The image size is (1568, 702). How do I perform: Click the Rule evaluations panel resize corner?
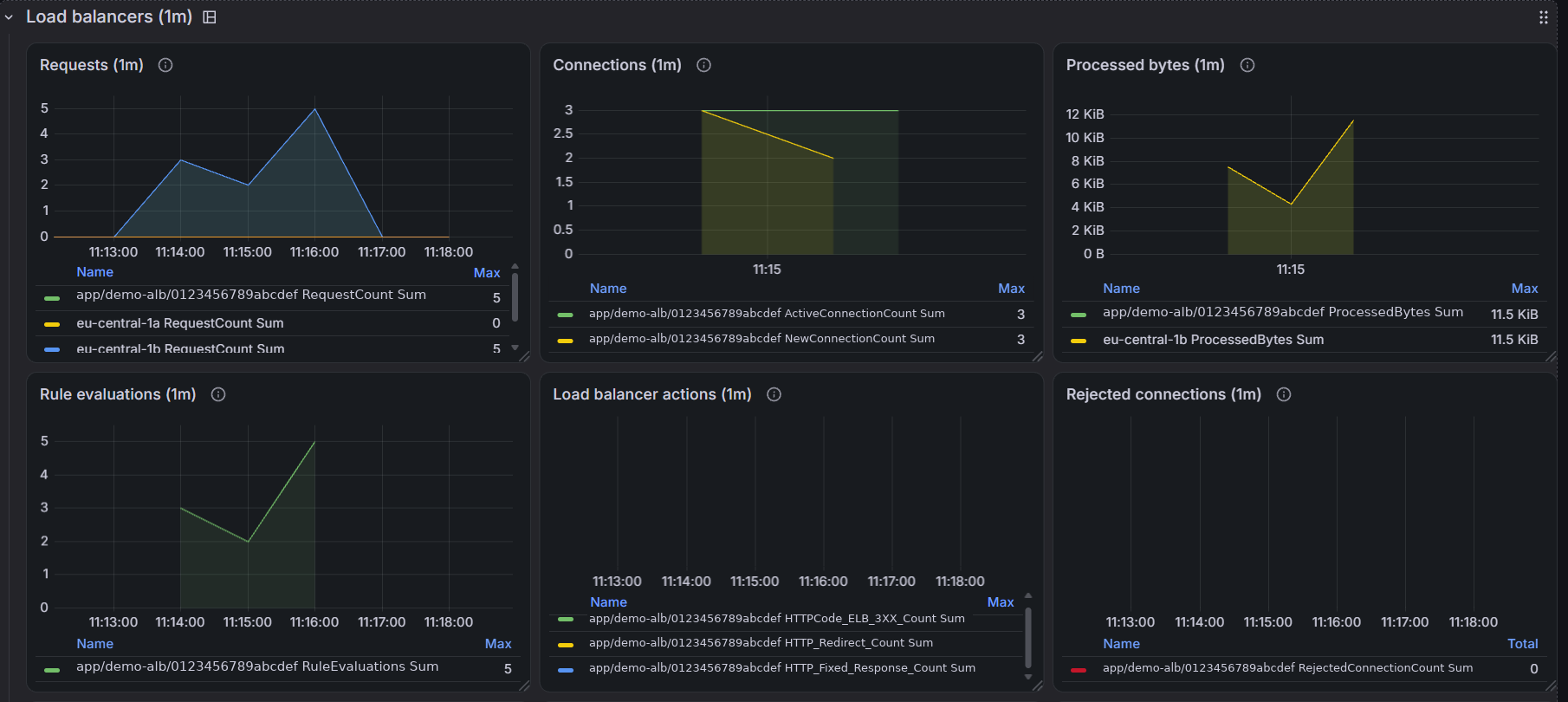click(524, 686)
